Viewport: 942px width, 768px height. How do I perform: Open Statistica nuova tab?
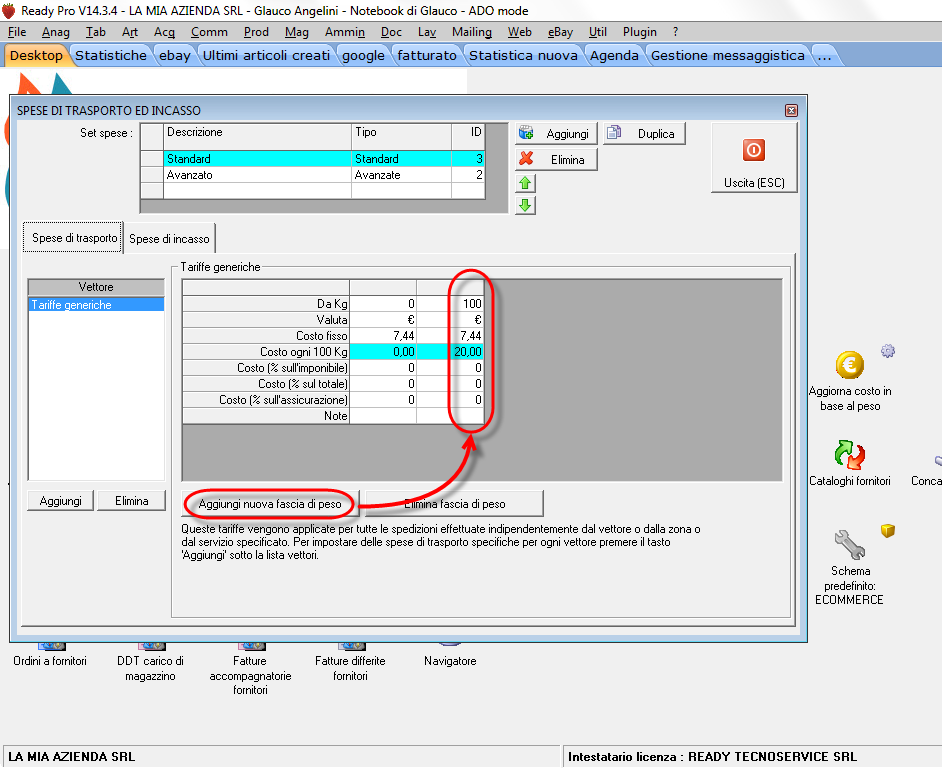coord(523,55)
